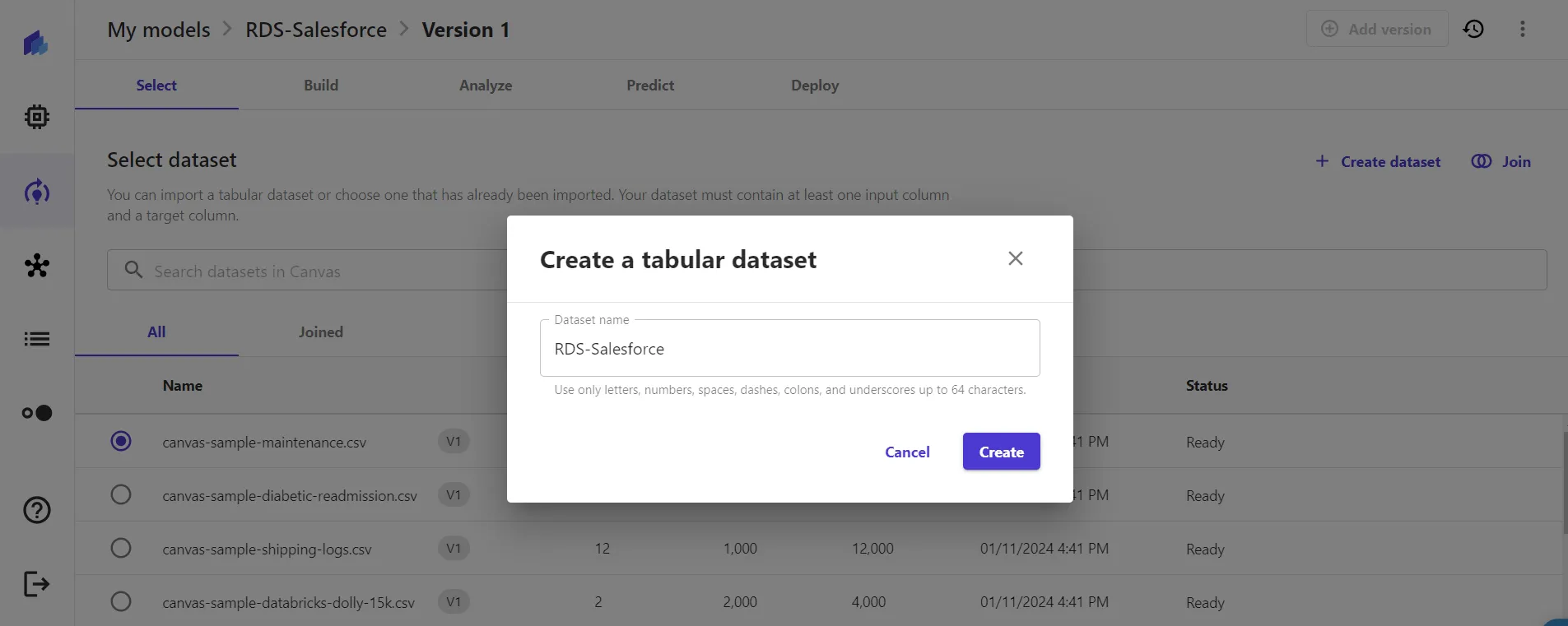Open the three-dot more options menu

click(1522, 30)
